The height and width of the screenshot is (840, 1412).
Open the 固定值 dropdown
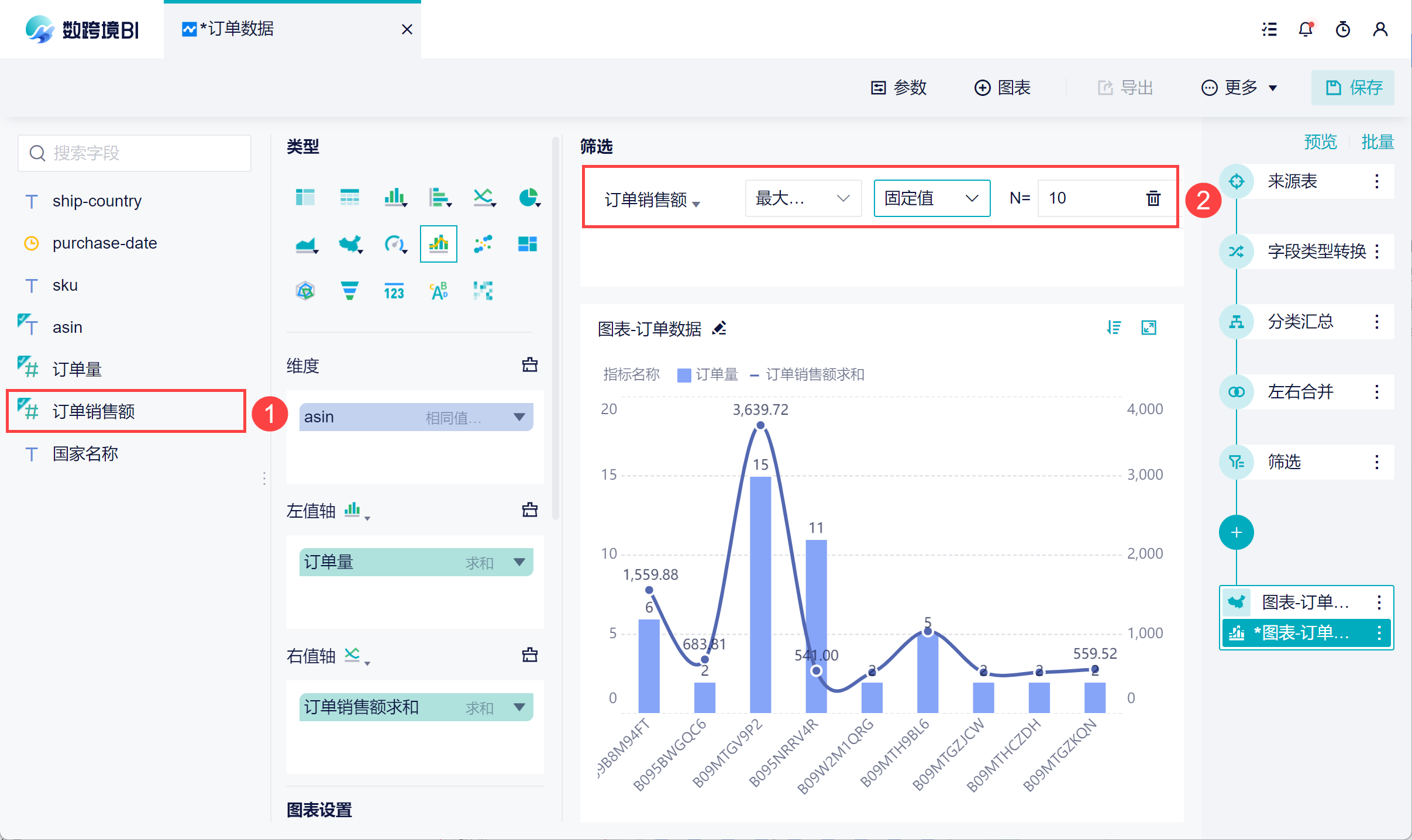tap(931, 198)
